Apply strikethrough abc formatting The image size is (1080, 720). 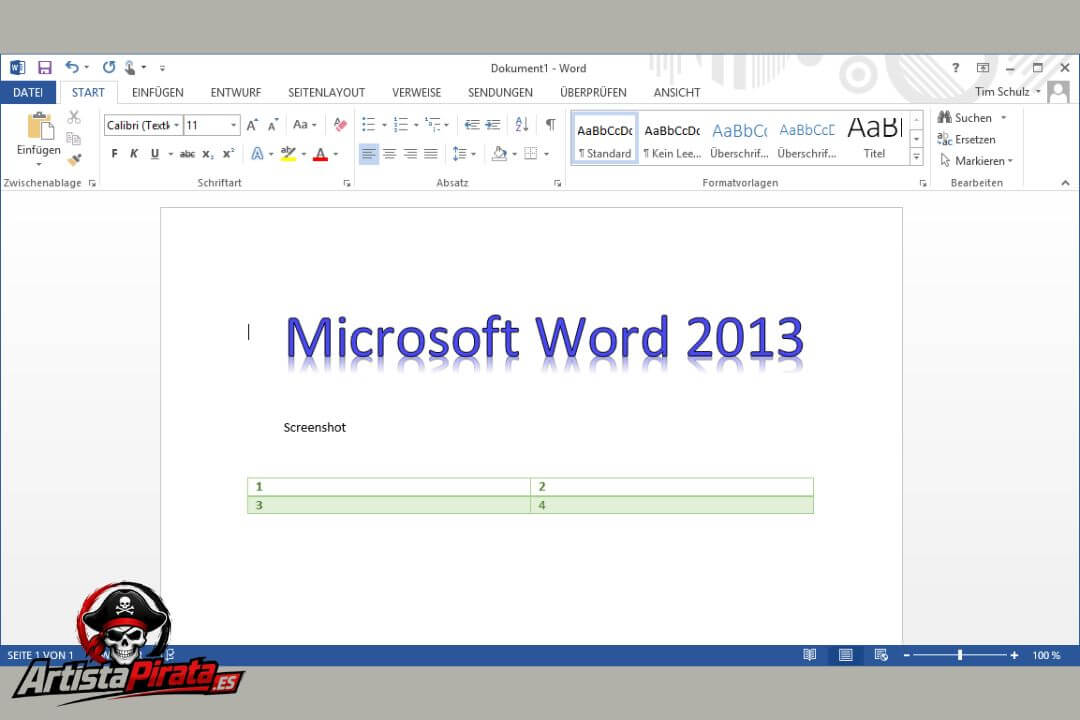click(187, 154)
